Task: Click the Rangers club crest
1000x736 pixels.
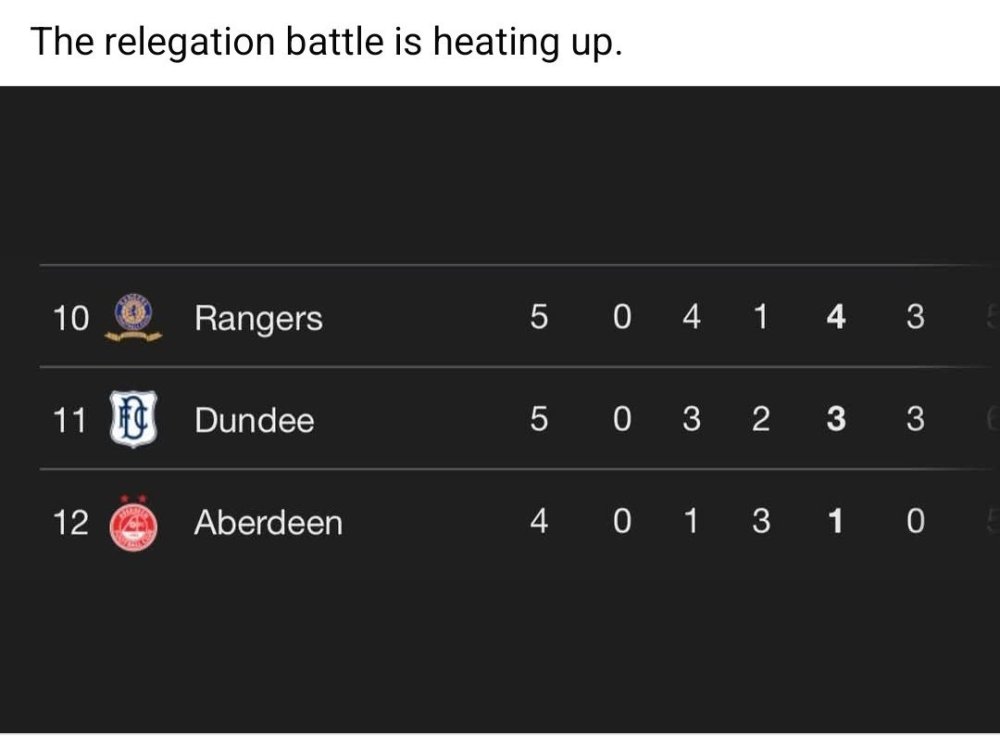Action: (133, 318)
